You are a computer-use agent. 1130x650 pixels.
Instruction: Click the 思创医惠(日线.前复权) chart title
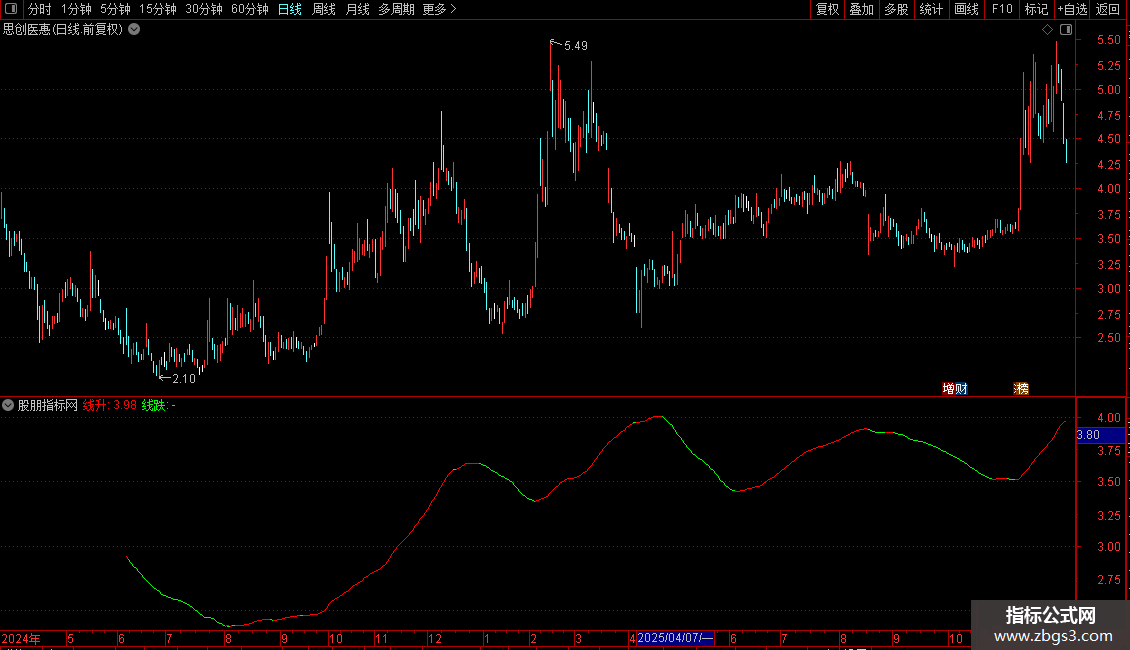click(63, 30)
